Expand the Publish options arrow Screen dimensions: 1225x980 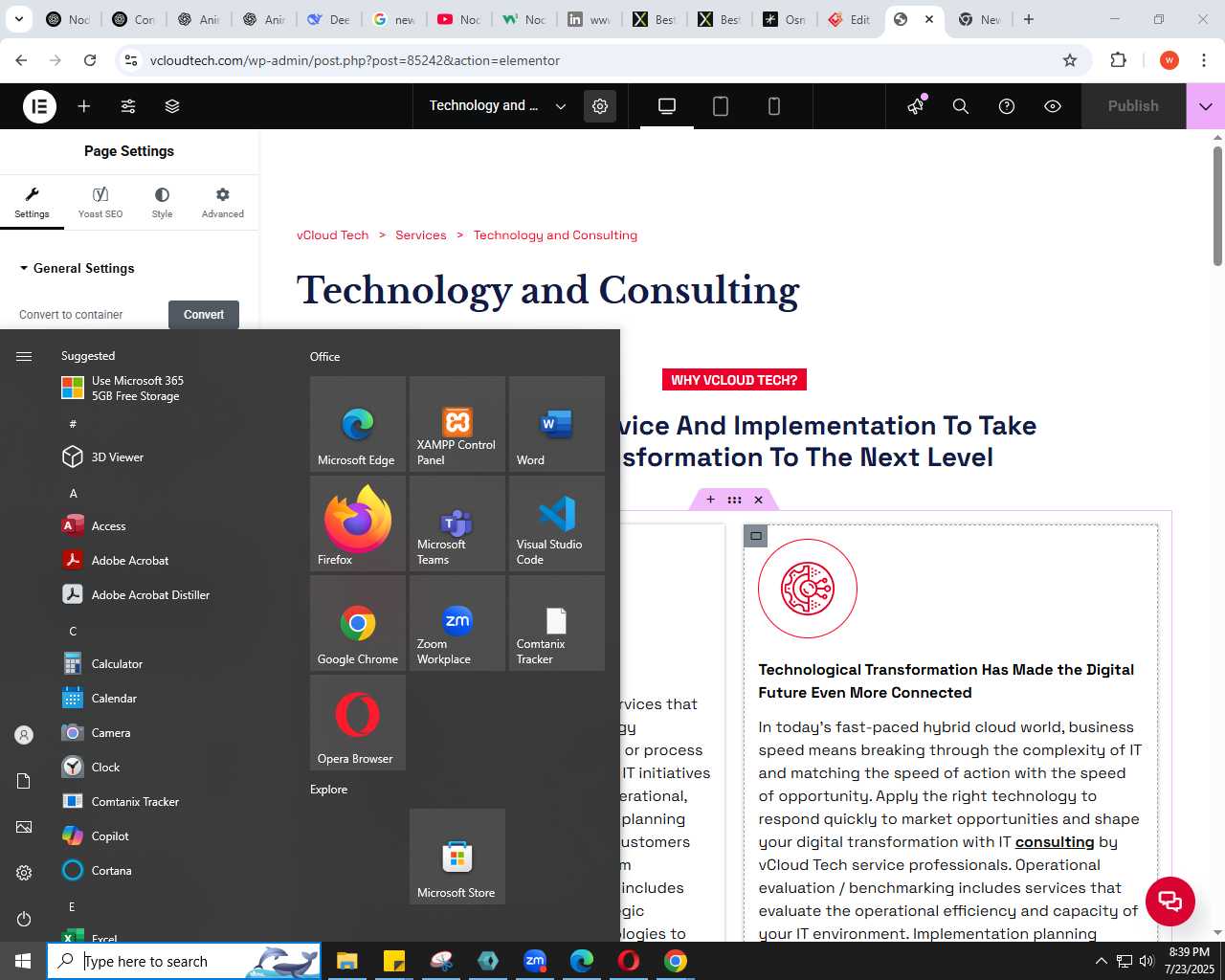[x=1206, y=106]
